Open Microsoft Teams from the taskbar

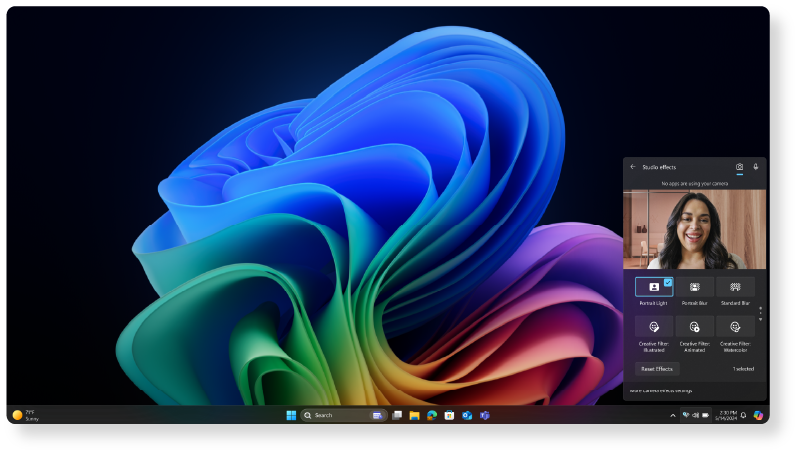coord(485,415)
